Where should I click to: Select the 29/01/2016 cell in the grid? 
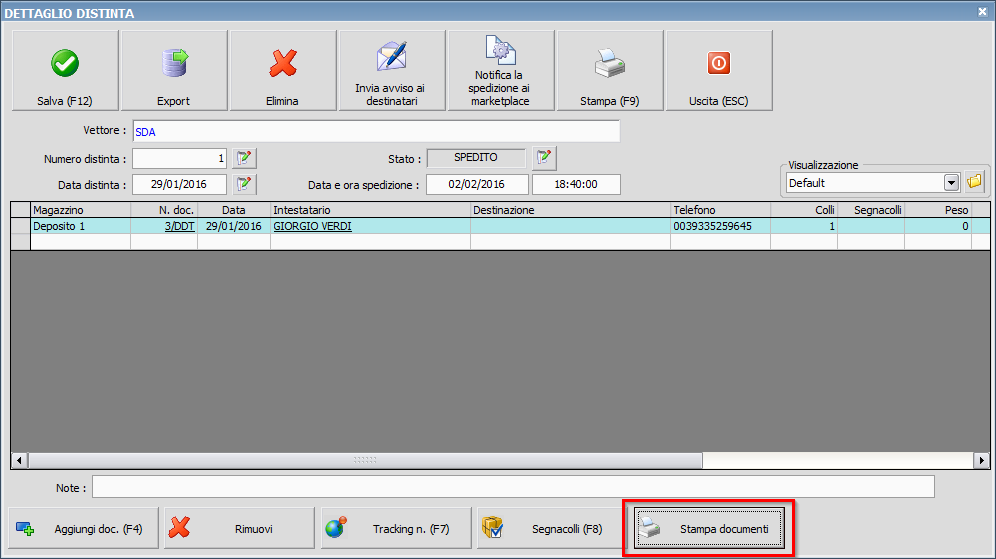click(233, 226)
